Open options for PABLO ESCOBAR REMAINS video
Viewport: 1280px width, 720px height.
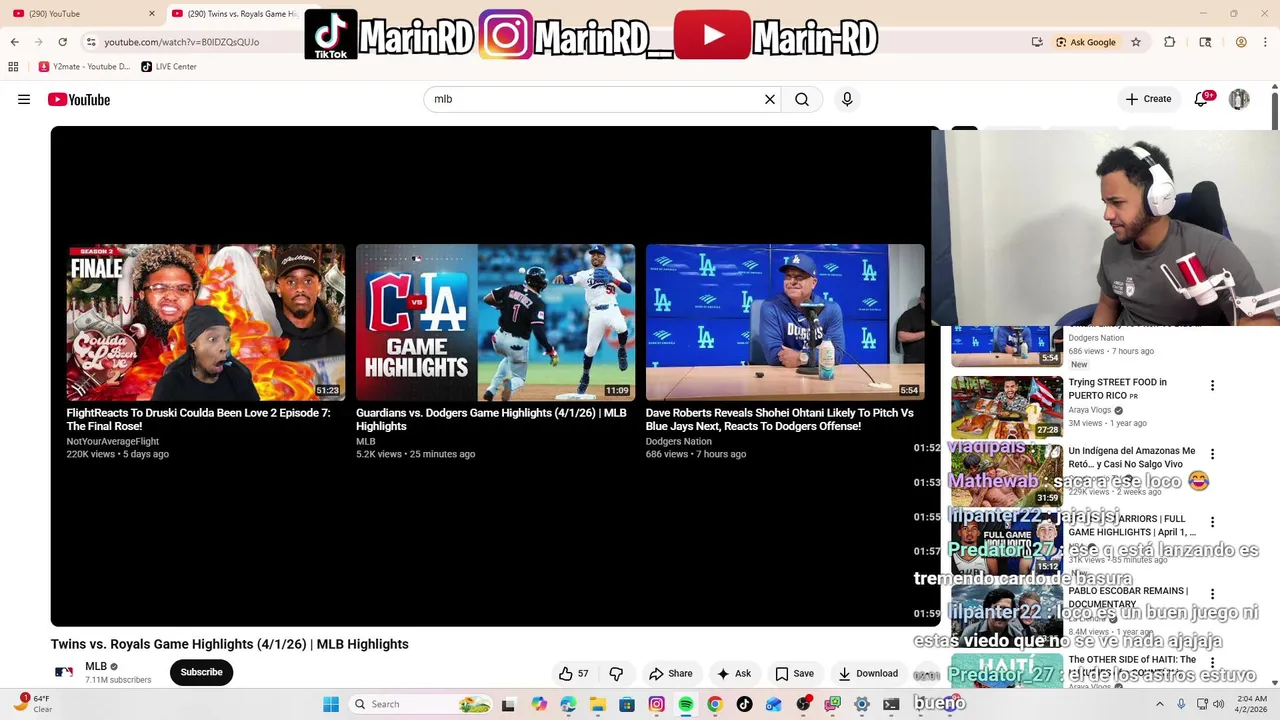pos(1212,594)
